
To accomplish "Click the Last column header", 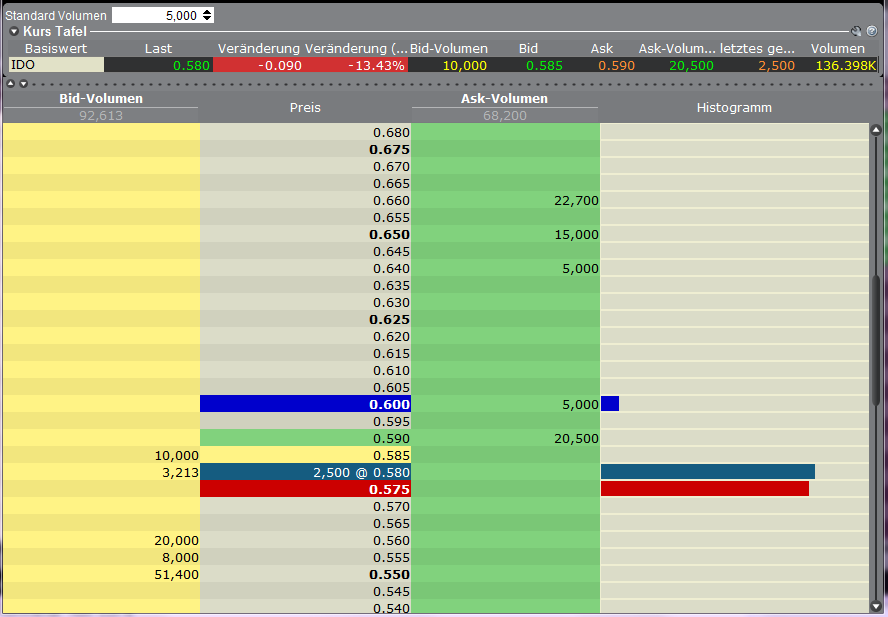I will click(158, 49).
